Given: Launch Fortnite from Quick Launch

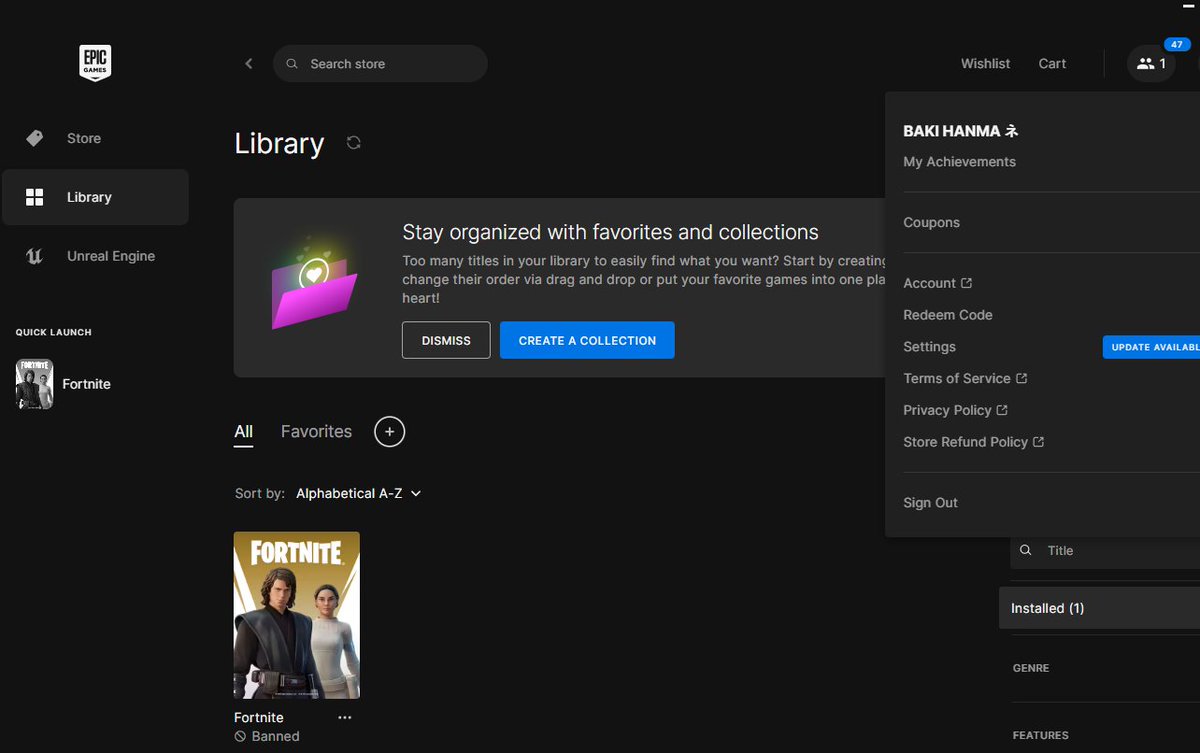Looking at the screenshot, I should [64, 384].
